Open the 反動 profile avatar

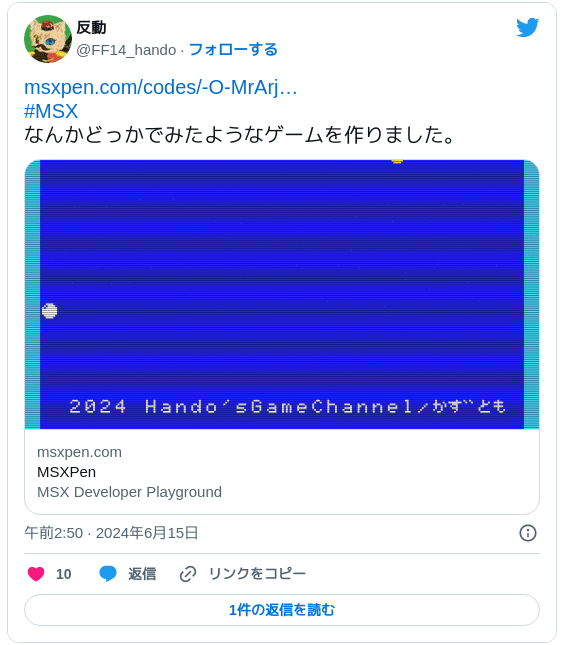click(48, 39)
